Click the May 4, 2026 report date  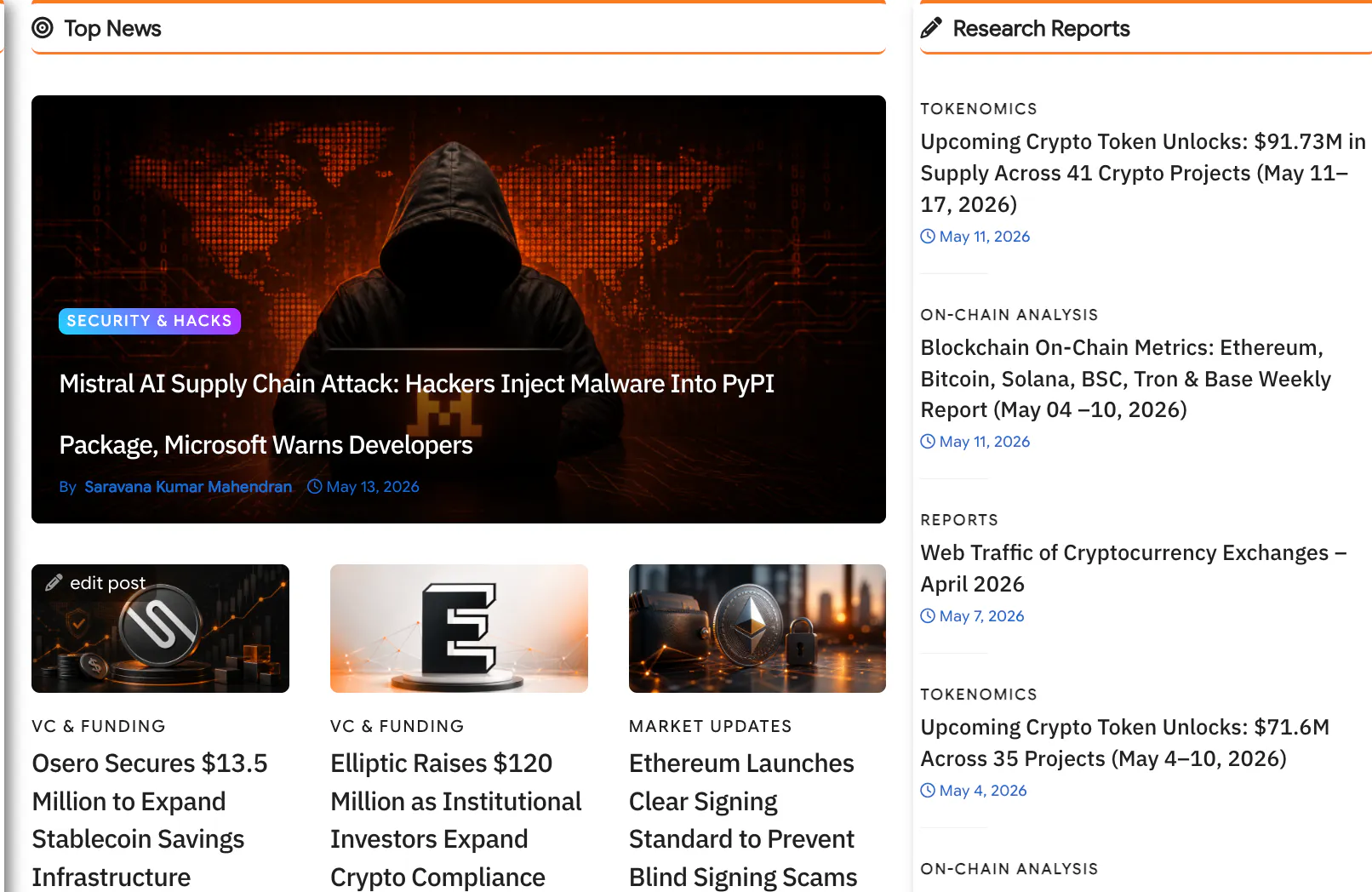(983, 791)
